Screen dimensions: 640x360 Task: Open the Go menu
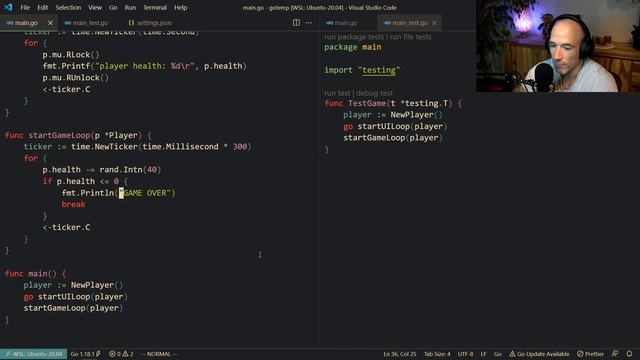click(x=113, y=7)
